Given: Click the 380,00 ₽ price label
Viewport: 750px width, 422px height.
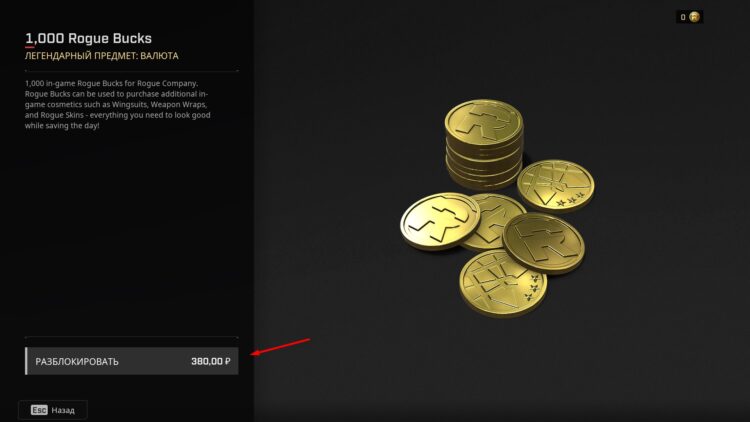Looking at the screenshot, I should point(210,361).
